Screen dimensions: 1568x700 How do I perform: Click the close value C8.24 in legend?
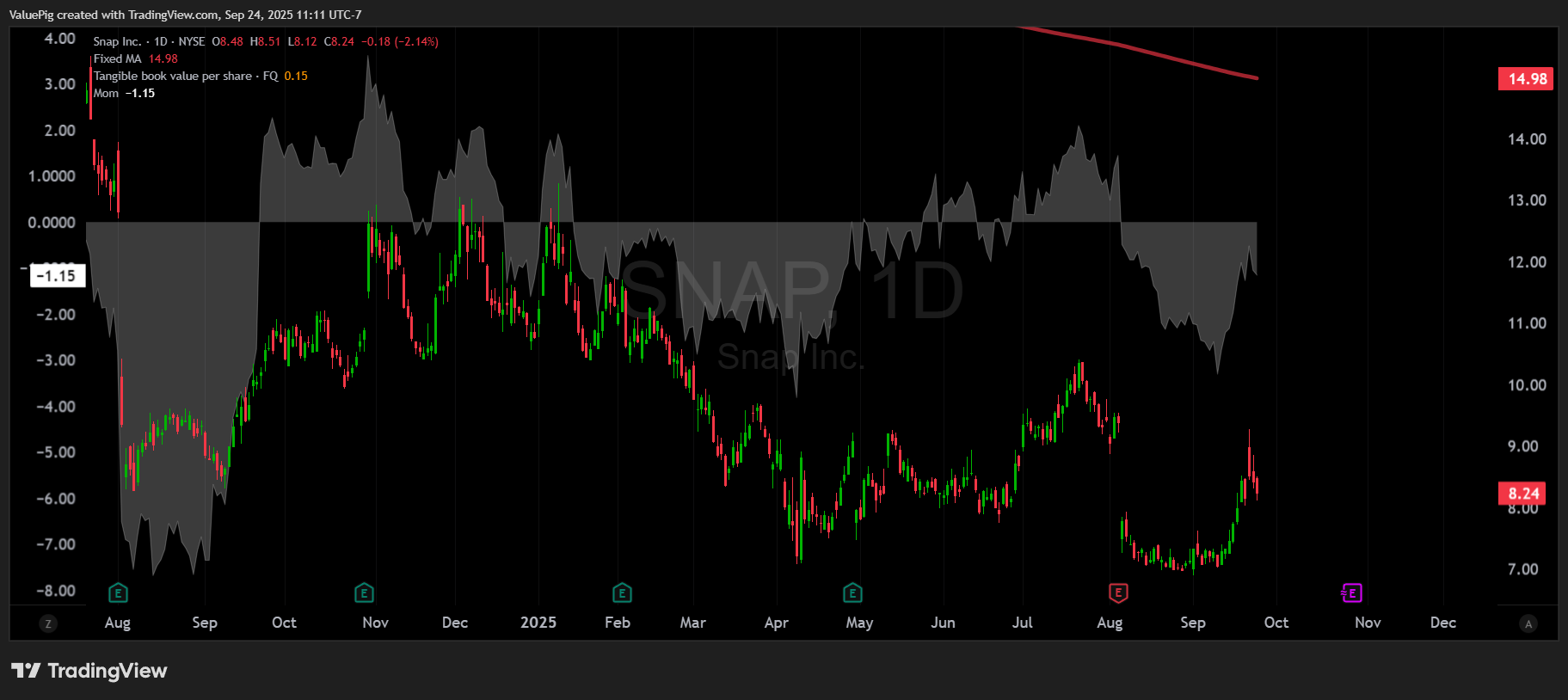339,41
